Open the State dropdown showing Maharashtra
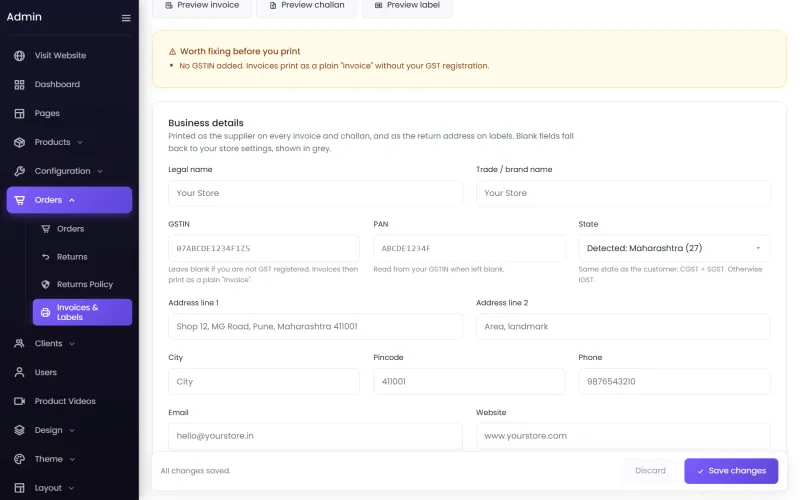 coord(674,248)
